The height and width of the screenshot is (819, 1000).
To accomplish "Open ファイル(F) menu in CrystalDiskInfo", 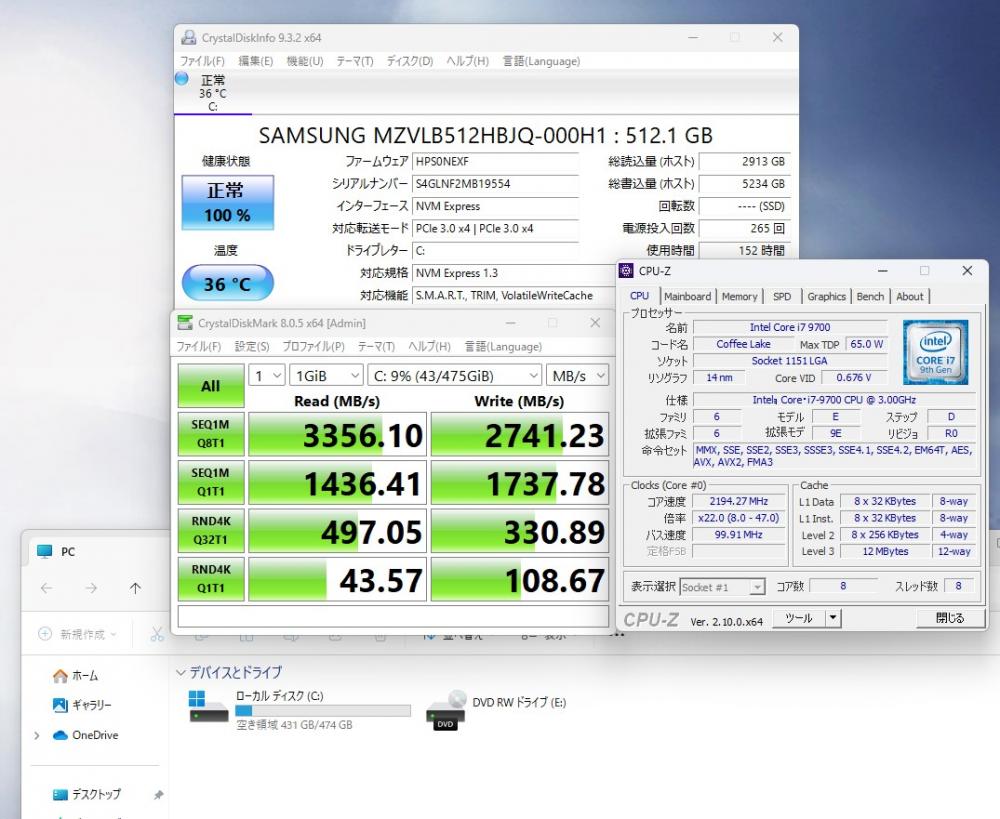I will pos(202,61).
